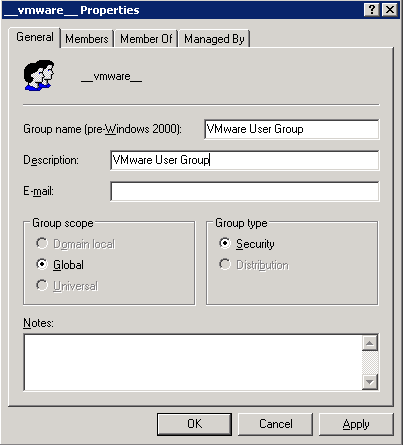Apply the property changes
The height and width of the screenshot is (445, 403).
pyautogui.click(x=356, y=424)
